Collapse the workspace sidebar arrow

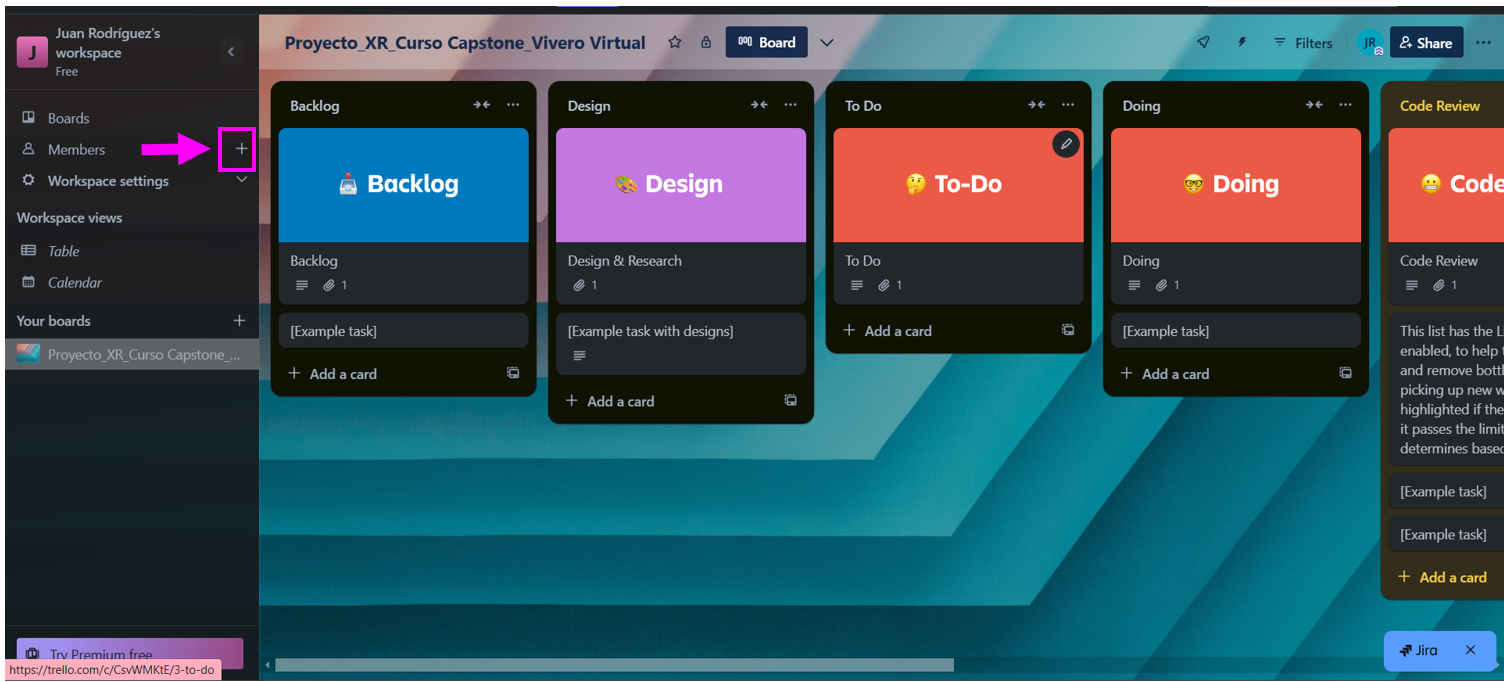pyautogui.click(x=231, y=51)
